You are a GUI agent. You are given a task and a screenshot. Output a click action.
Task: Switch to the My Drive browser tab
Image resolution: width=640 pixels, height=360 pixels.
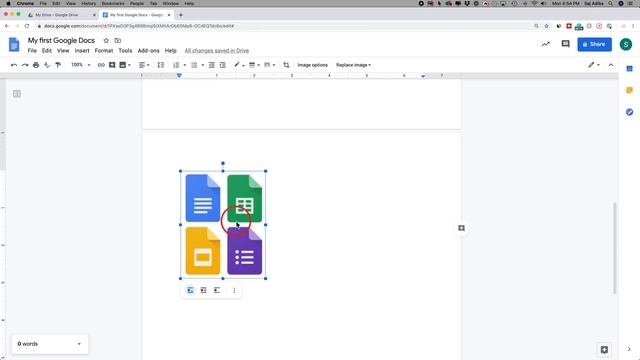(61, 15)
